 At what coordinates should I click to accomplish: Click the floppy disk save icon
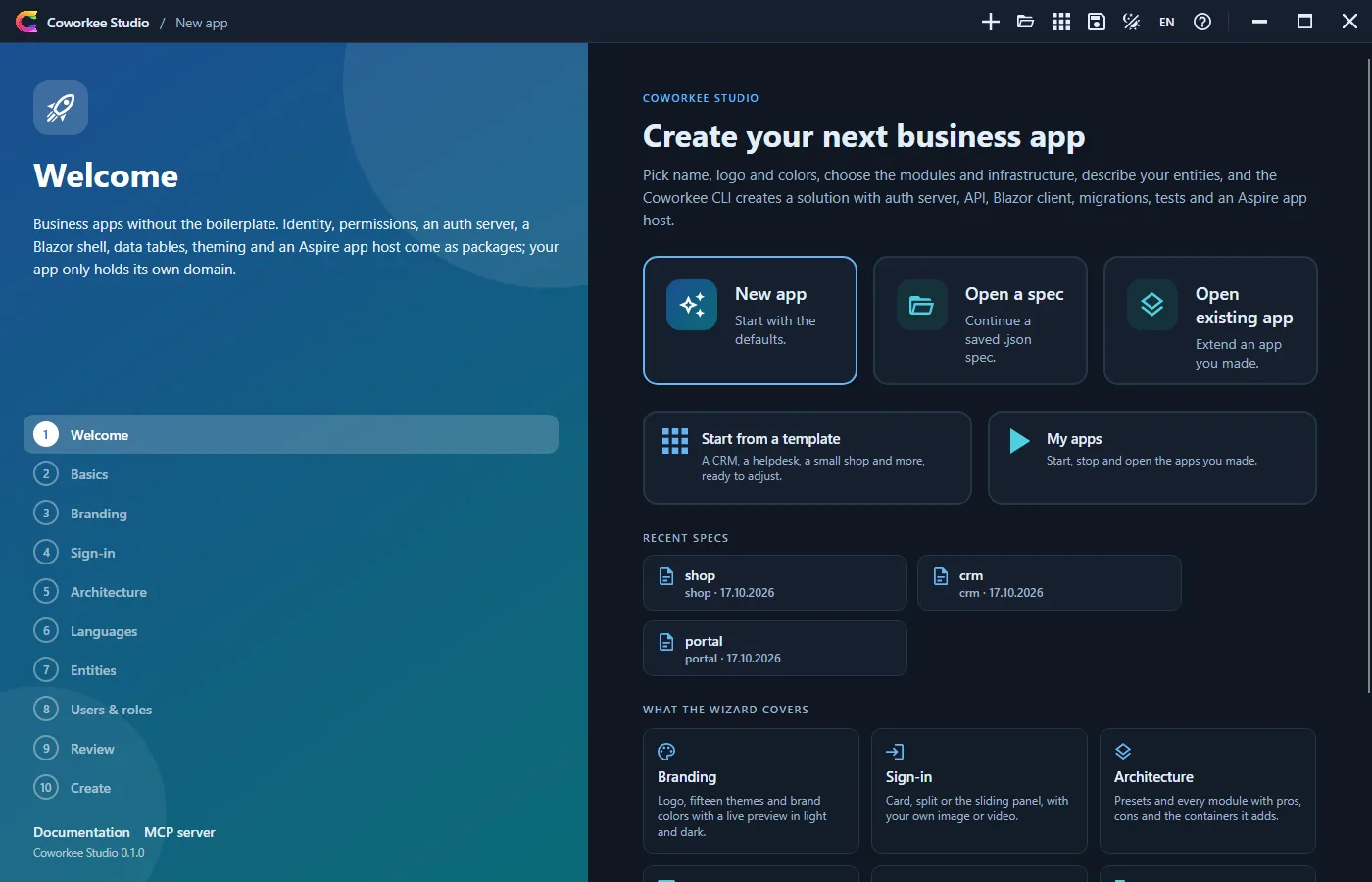1097,22
